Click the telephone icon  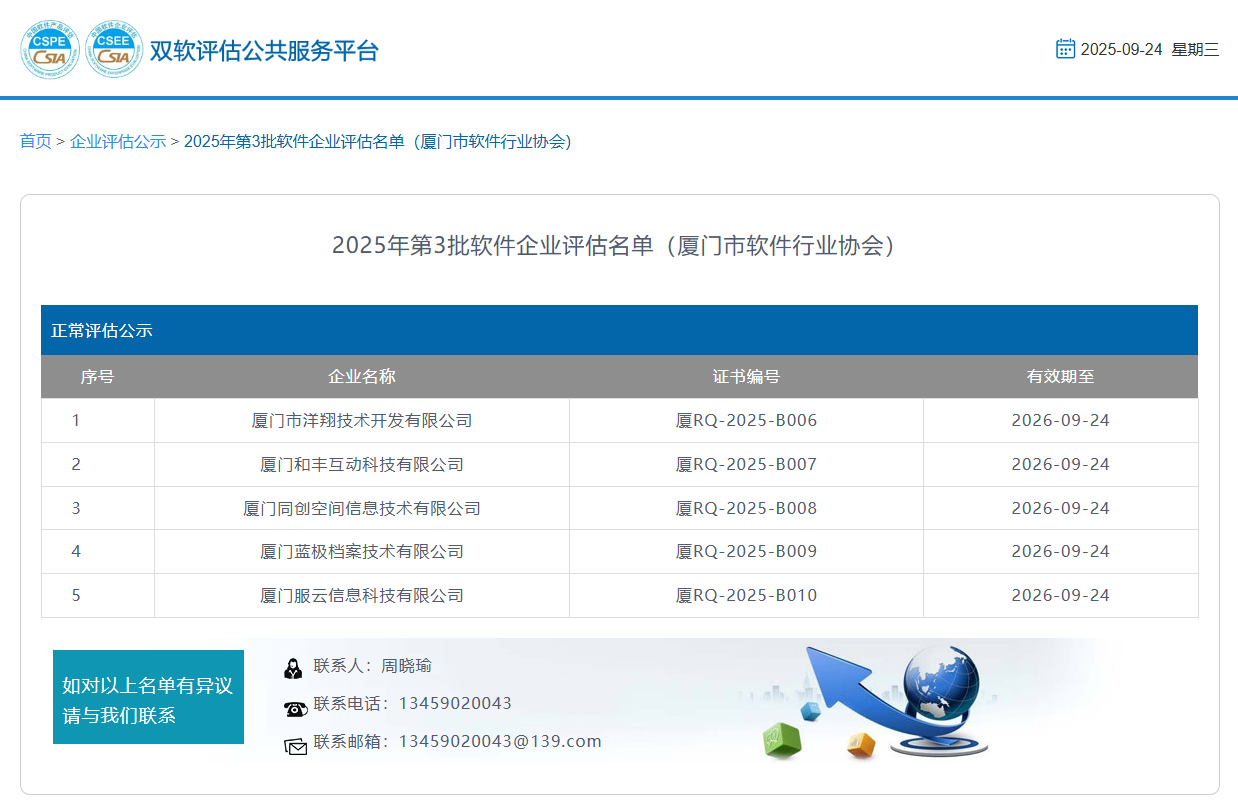click(295, 708)
